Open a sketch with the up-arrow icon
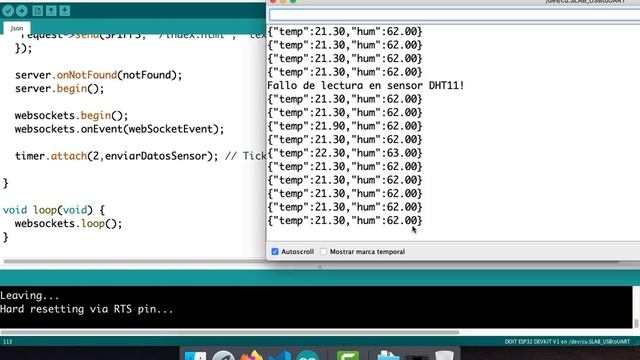640x360 pixels. point(51,11)
